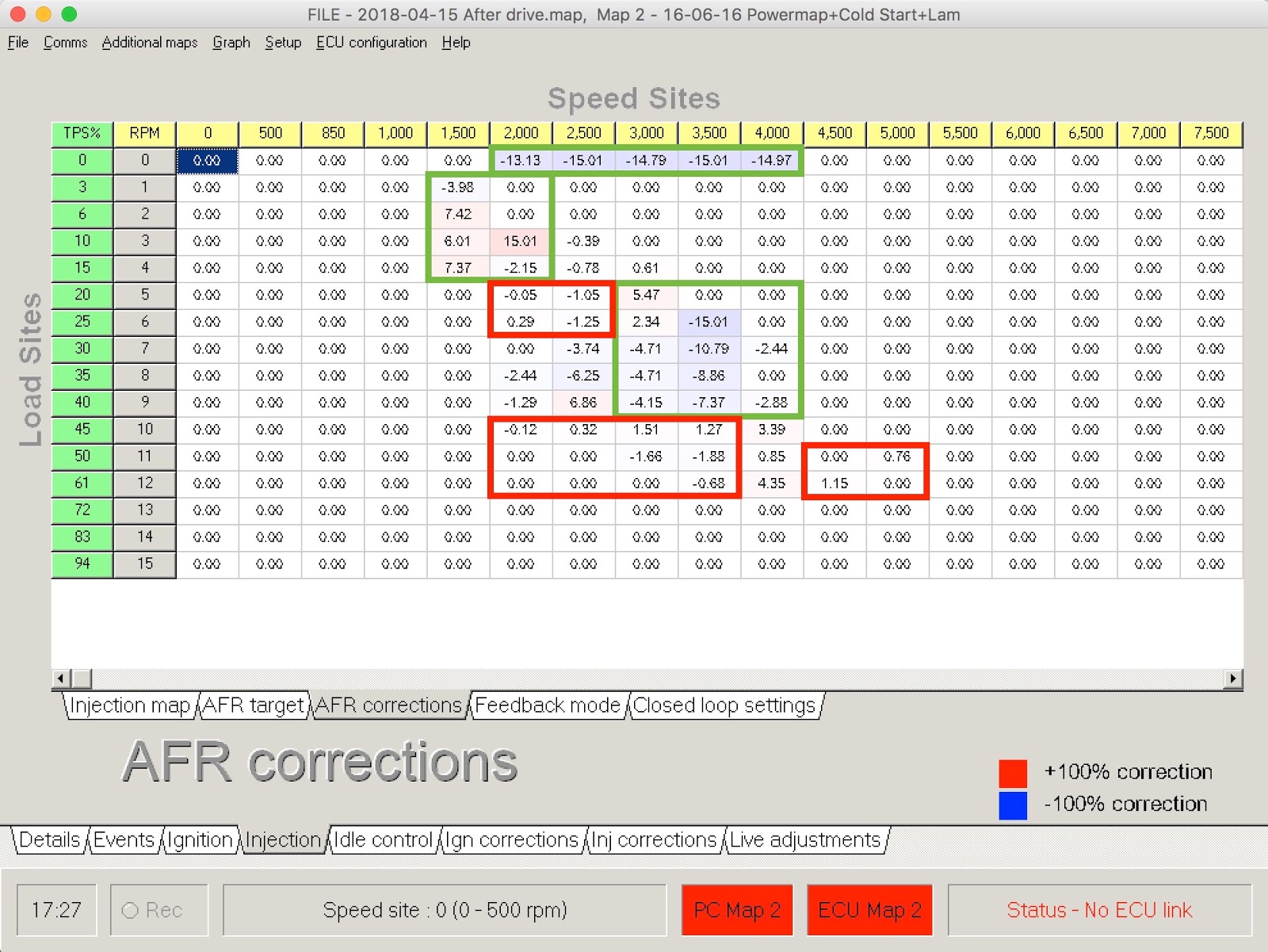
Task: Open the Additional maps menu
Action: 149,42
